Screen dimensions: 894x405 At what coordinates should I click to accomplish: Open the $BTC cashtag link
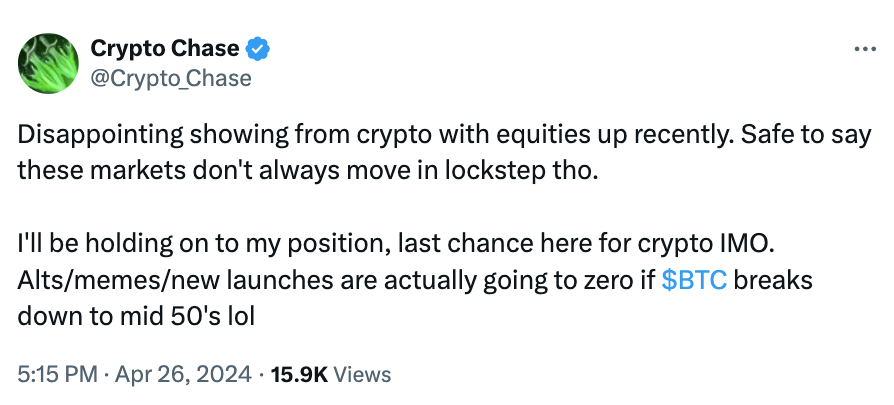[x=696, y=281]
